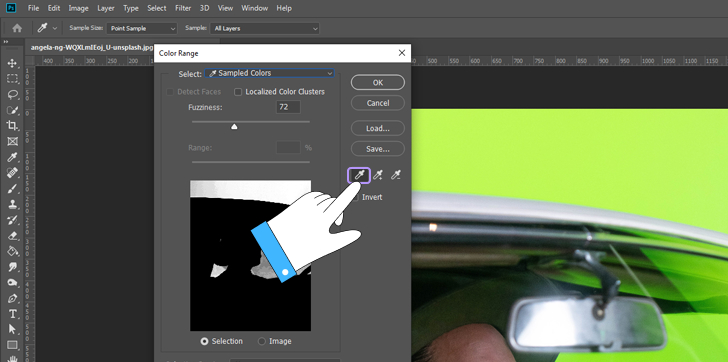Click Cancel in Color Range dialog
728x362 pixels.
coord(378,103)
